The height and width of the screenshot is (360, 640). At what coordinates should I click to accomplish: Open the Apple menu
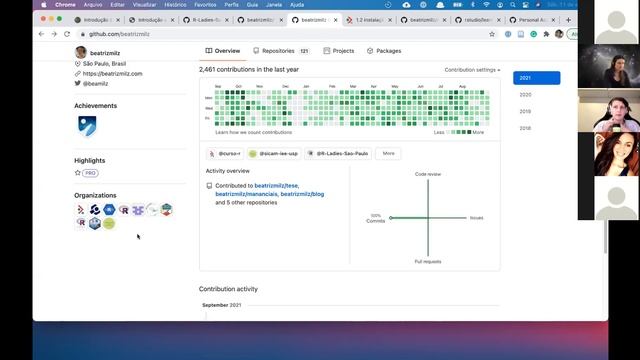[x=44, y=5]
